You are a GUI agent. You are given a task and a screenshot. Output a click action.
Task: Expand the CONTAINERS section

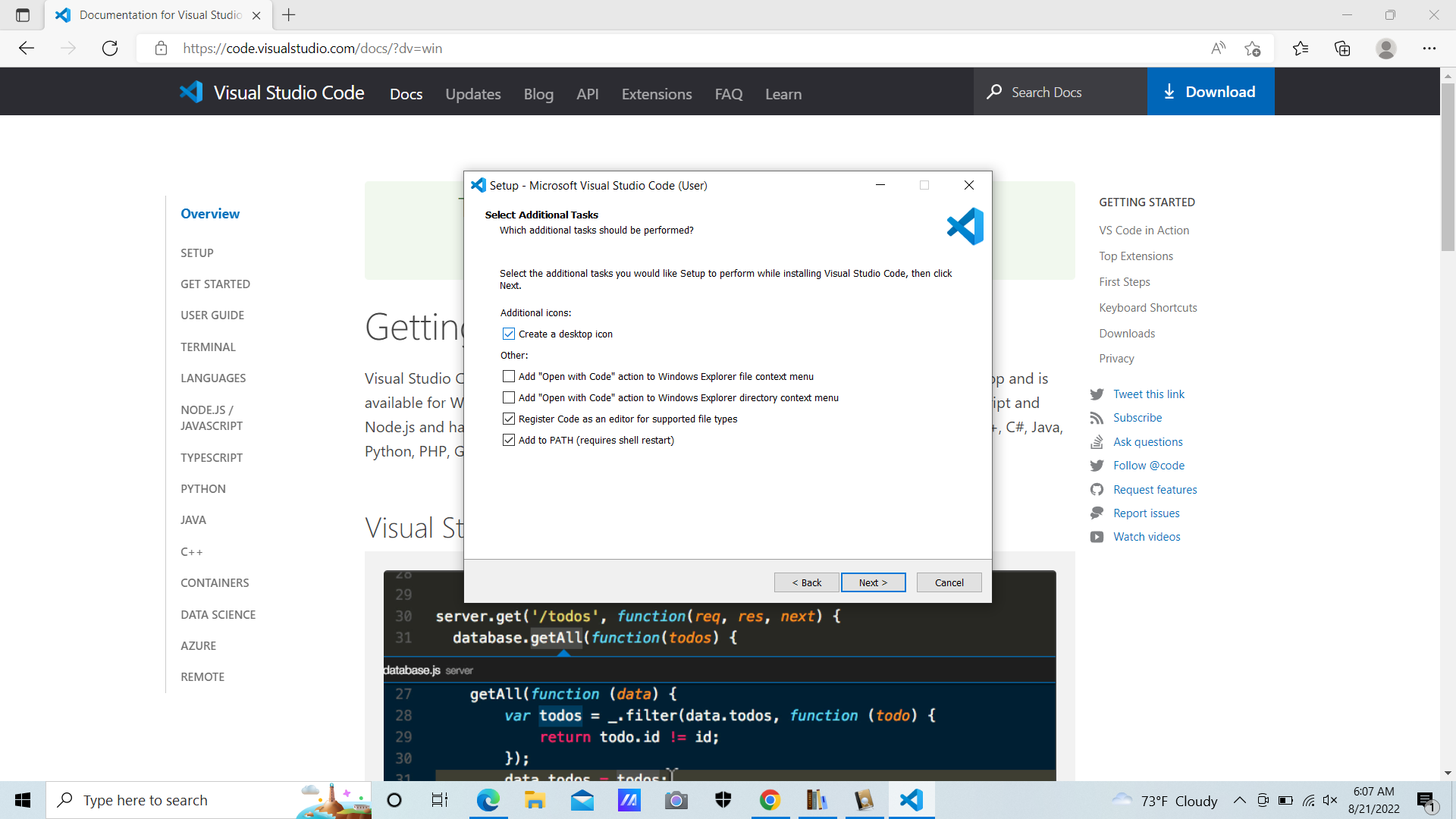coord(215,582)
